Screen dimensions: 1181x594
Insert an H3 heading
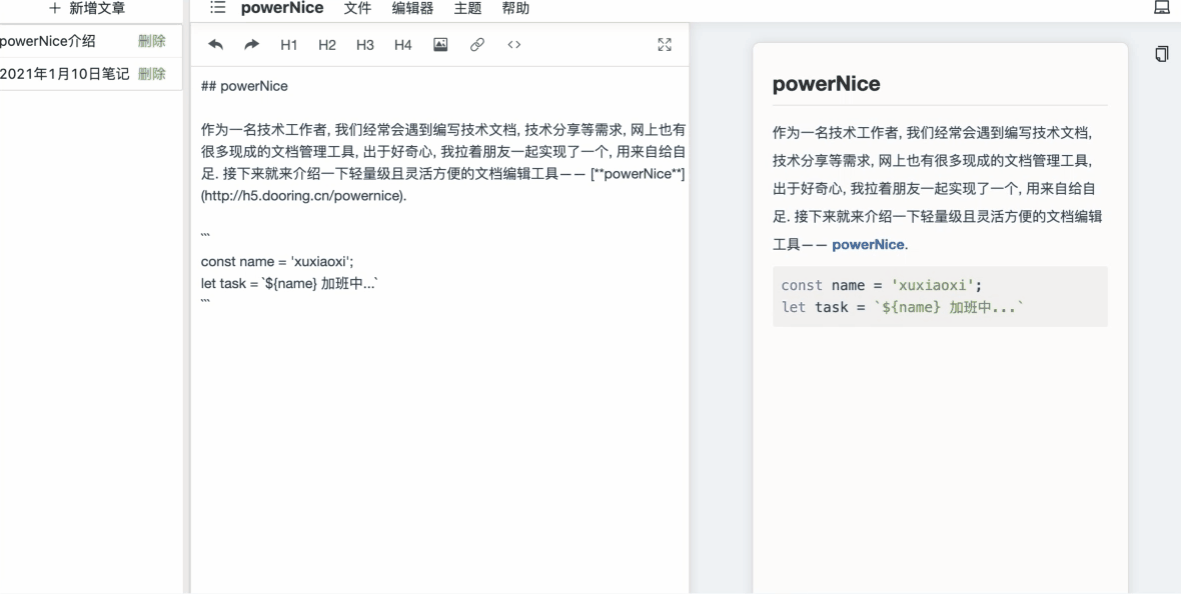(x=365, y=45)
